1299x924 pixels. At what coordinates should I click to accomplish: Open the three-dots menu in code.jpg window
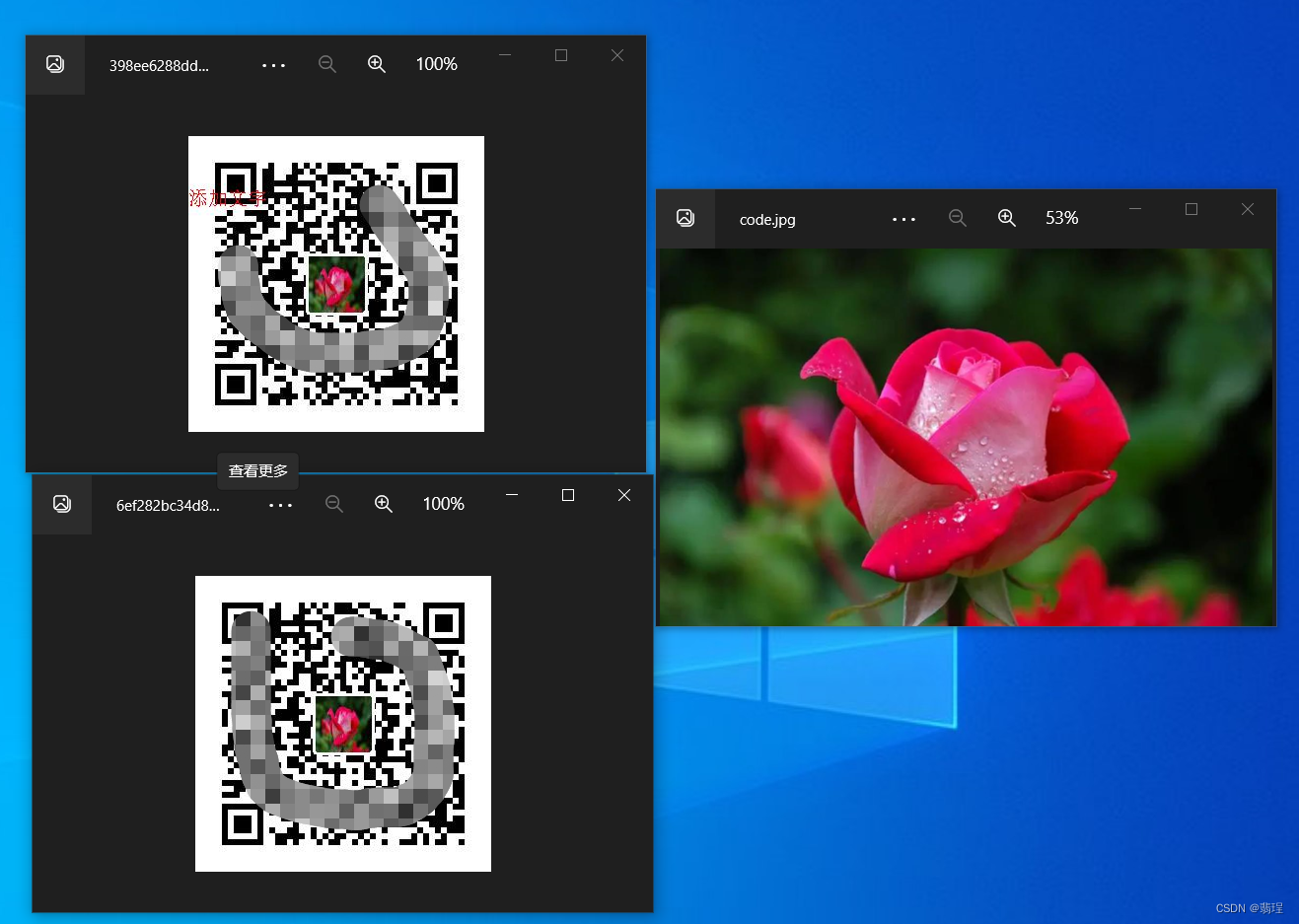coord(903,219)
